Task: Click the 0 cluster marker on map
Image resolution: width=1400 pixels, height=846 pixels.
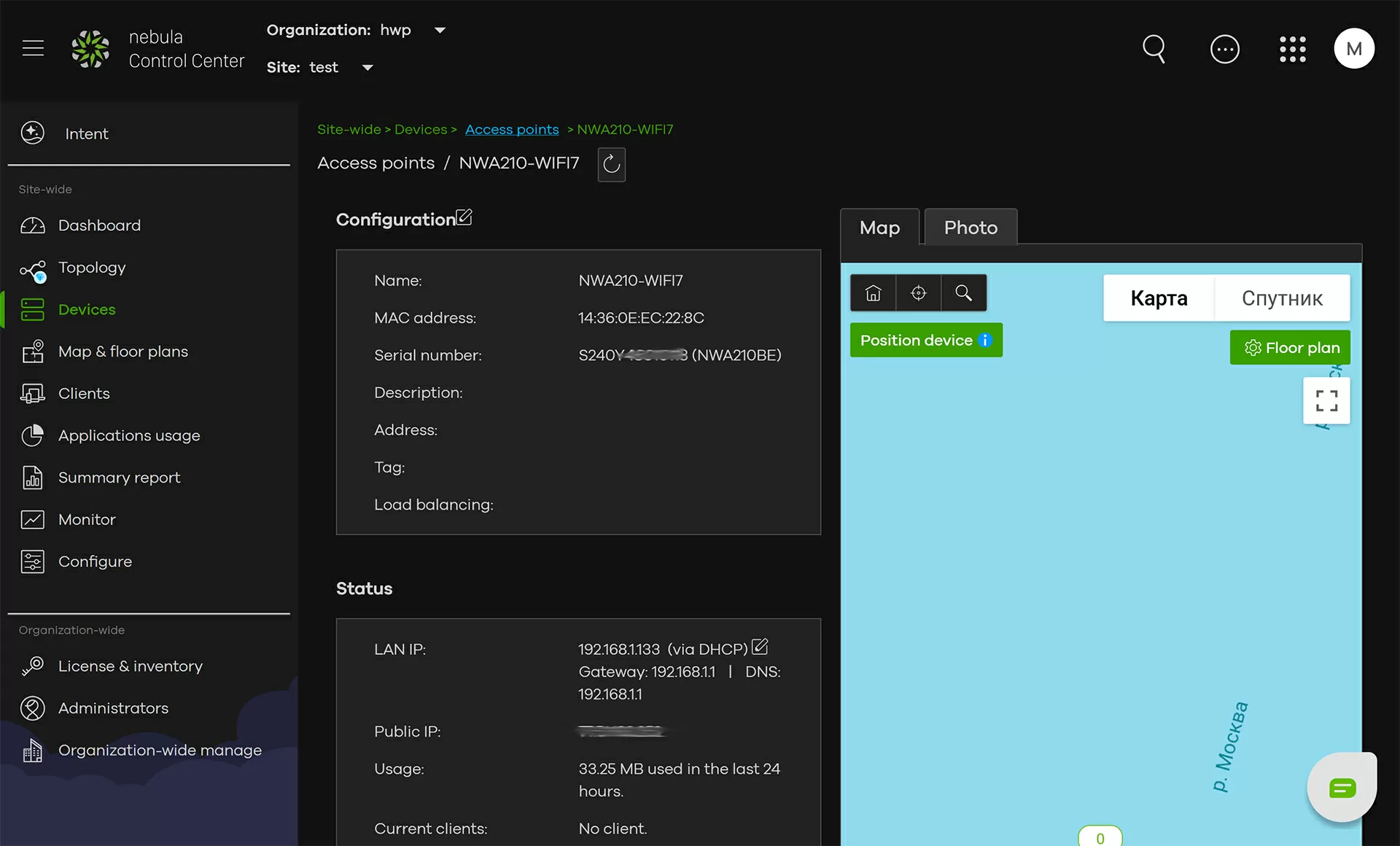Action: click(1100, 837)
